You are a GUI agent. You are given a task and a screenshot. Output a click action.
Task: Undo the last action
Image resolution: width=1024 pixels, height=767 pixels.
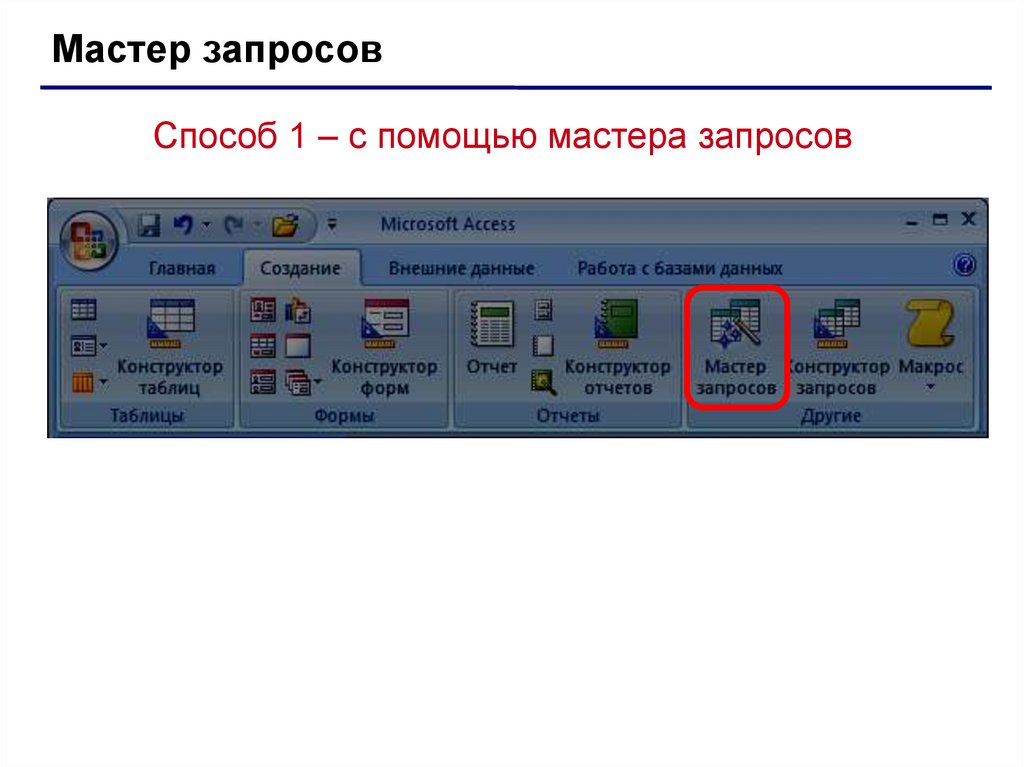(184, 225)
